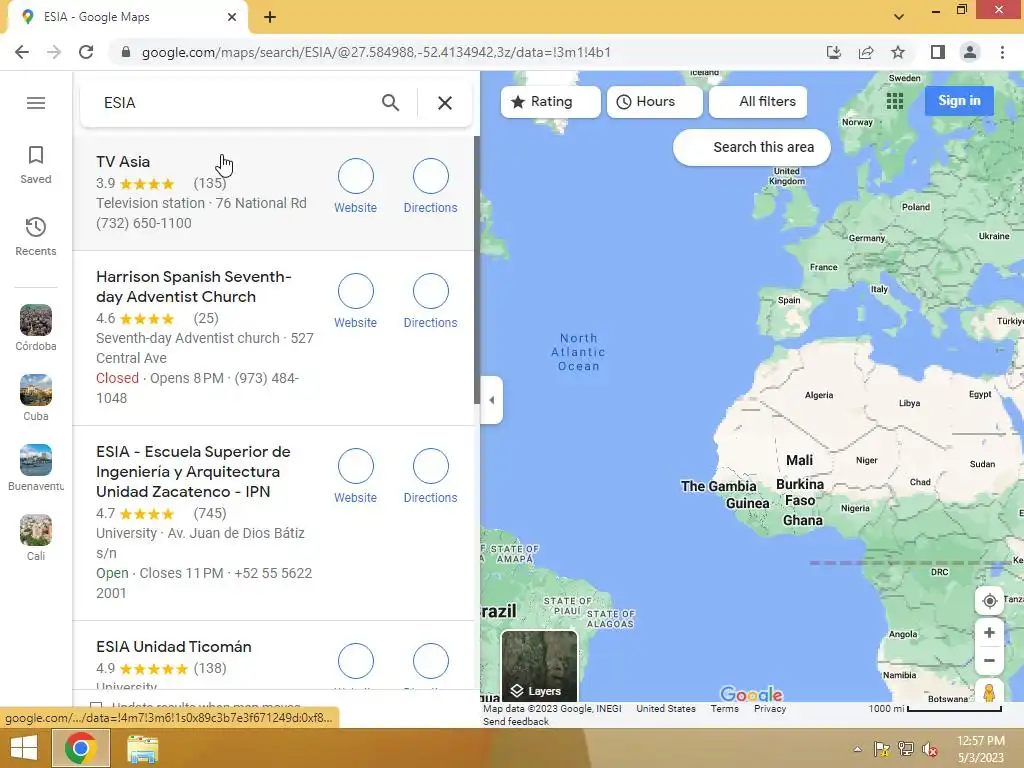Click the install app icon
The image size is (1024, 768).
[x=833, y=52]
